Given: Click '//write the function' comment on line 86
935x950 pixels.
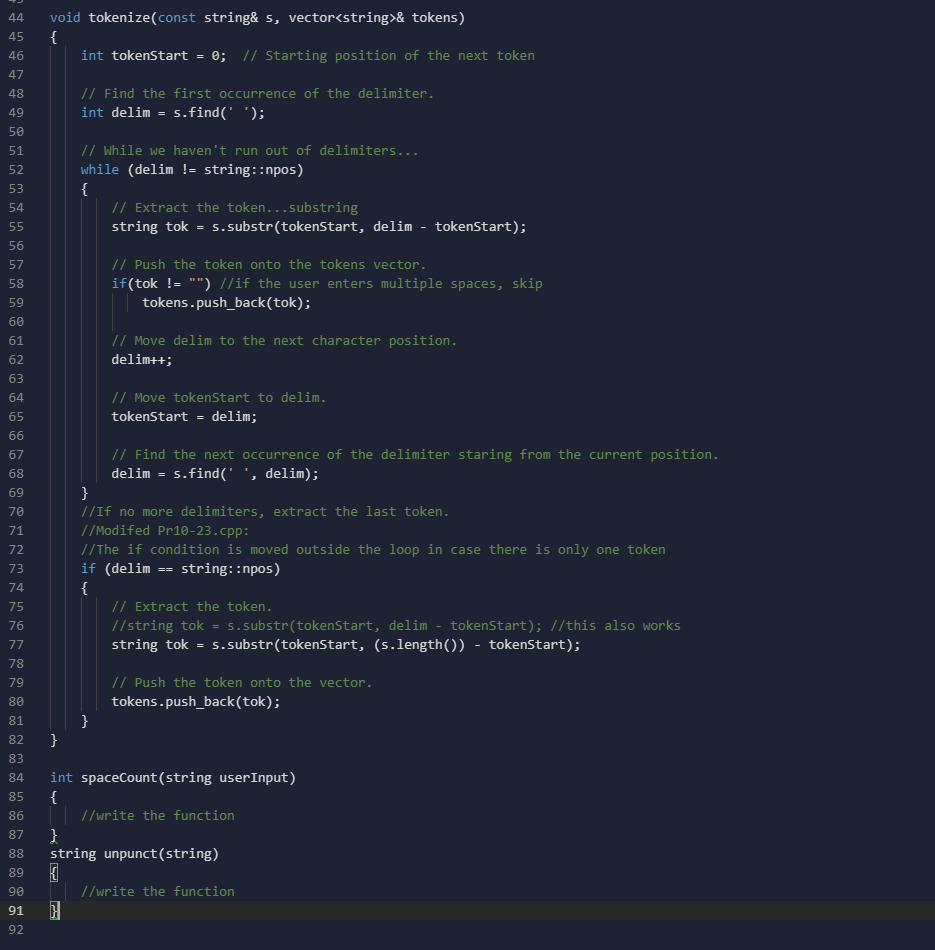Looking at the screenshot, I should pos(158,816).
